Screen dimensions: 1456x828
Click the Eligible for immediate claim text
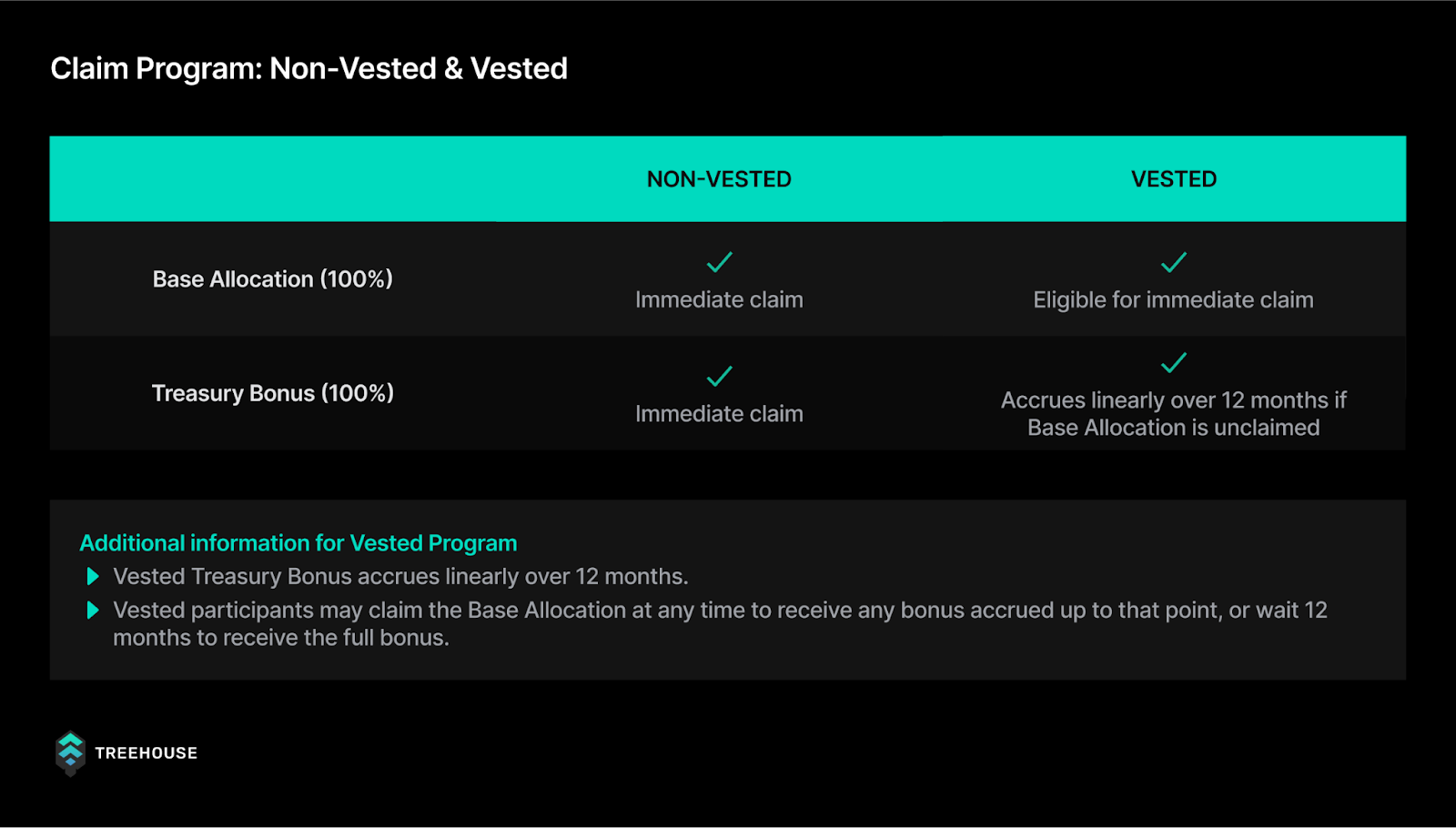(x=1173, y=300)
